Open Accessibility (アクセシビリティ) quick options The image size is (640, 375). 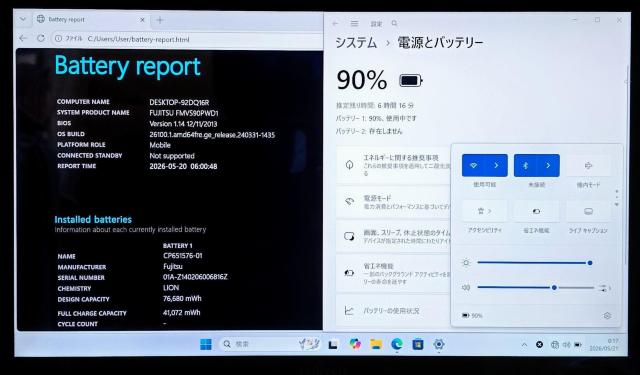[x=484, y=211]
